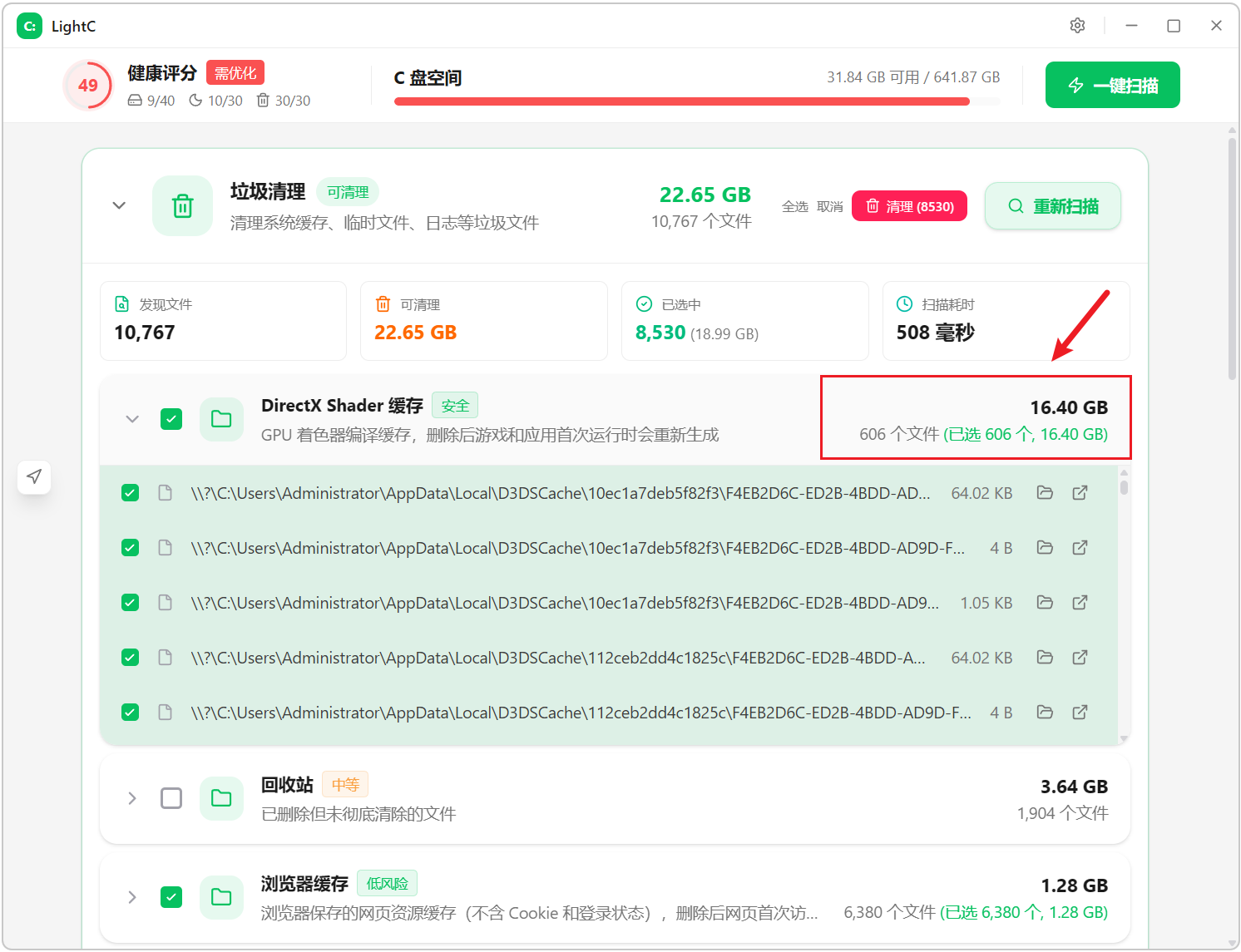
Task: Click the 已选中 8,530 stat card
Action: click(745, 321)
